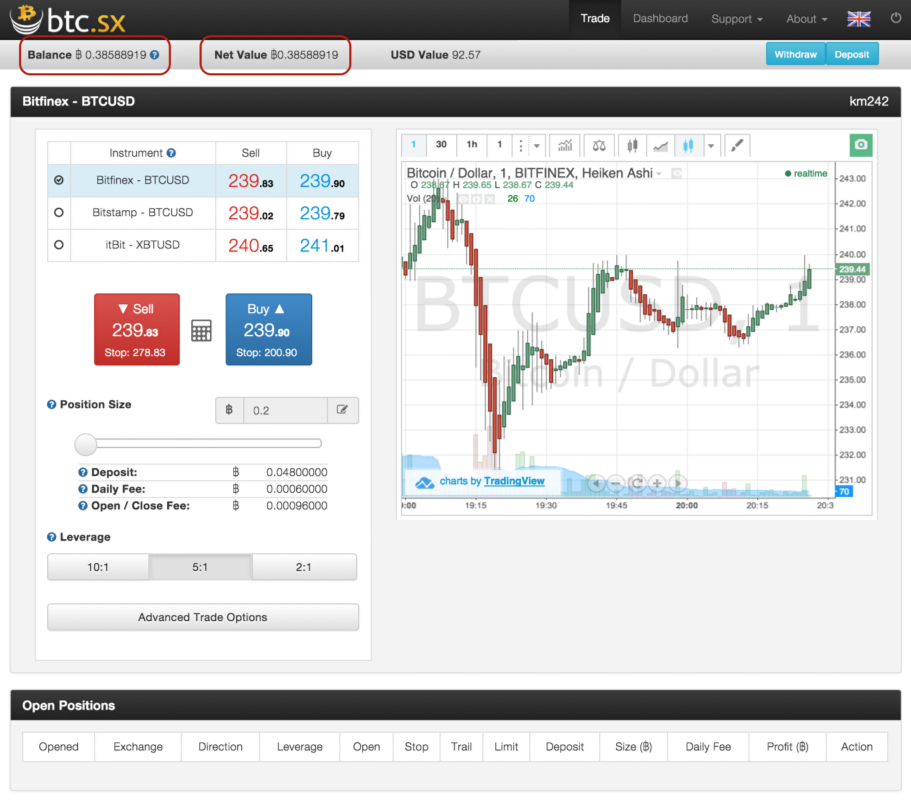Click the Instrument help question mark
This screenshot has width=911, height=800.
pos(171,153)
